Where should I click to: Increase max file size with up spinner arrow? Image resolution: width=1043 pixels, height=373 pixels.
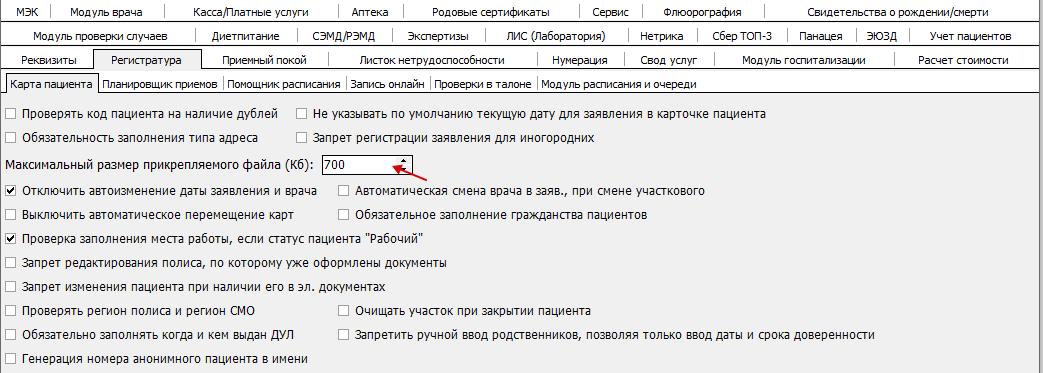click(x=402, y=160)
